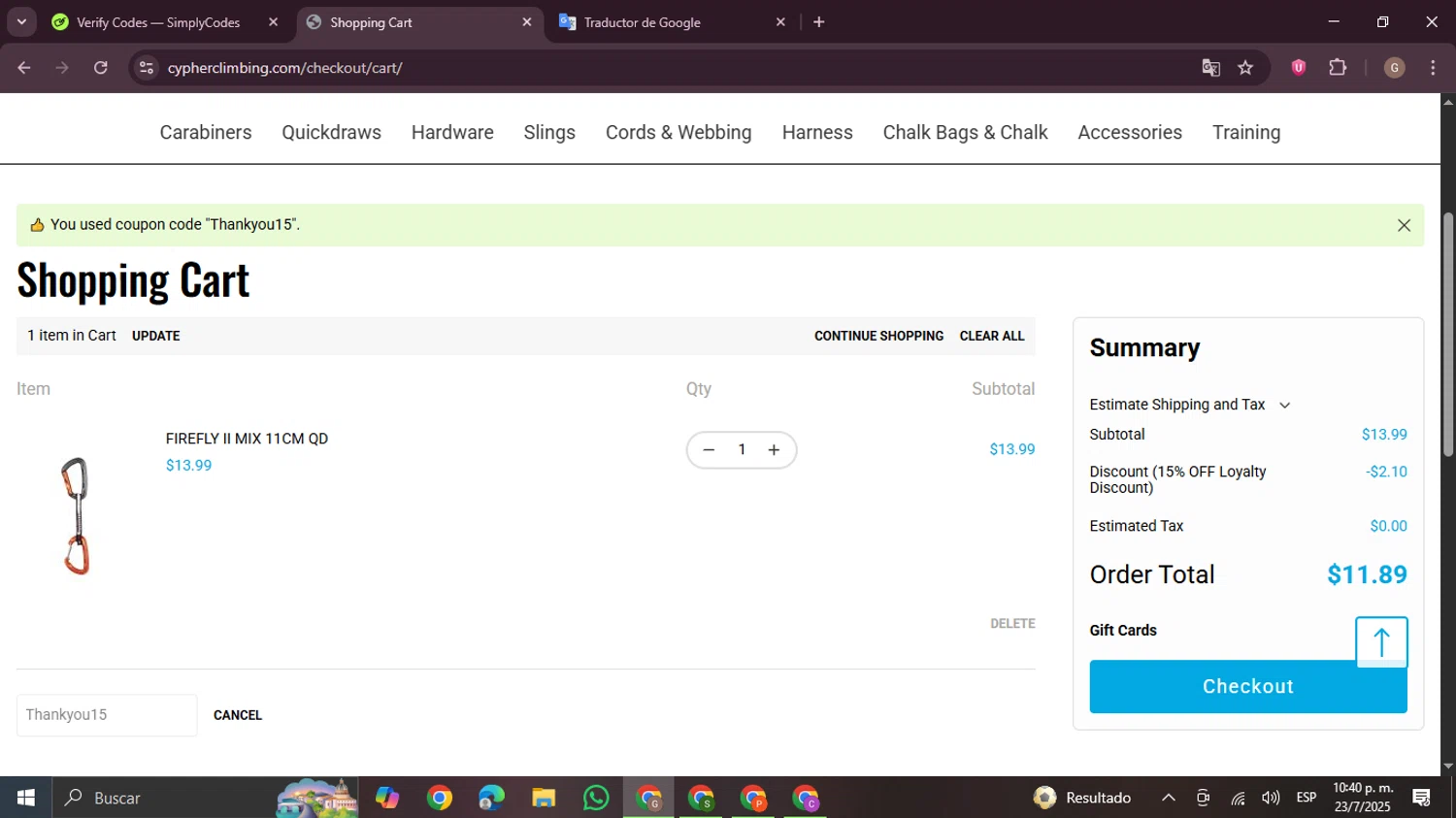Open Copilot from the taskbar
This screenshot has width=1456, height=818.
tap(387, 798)
